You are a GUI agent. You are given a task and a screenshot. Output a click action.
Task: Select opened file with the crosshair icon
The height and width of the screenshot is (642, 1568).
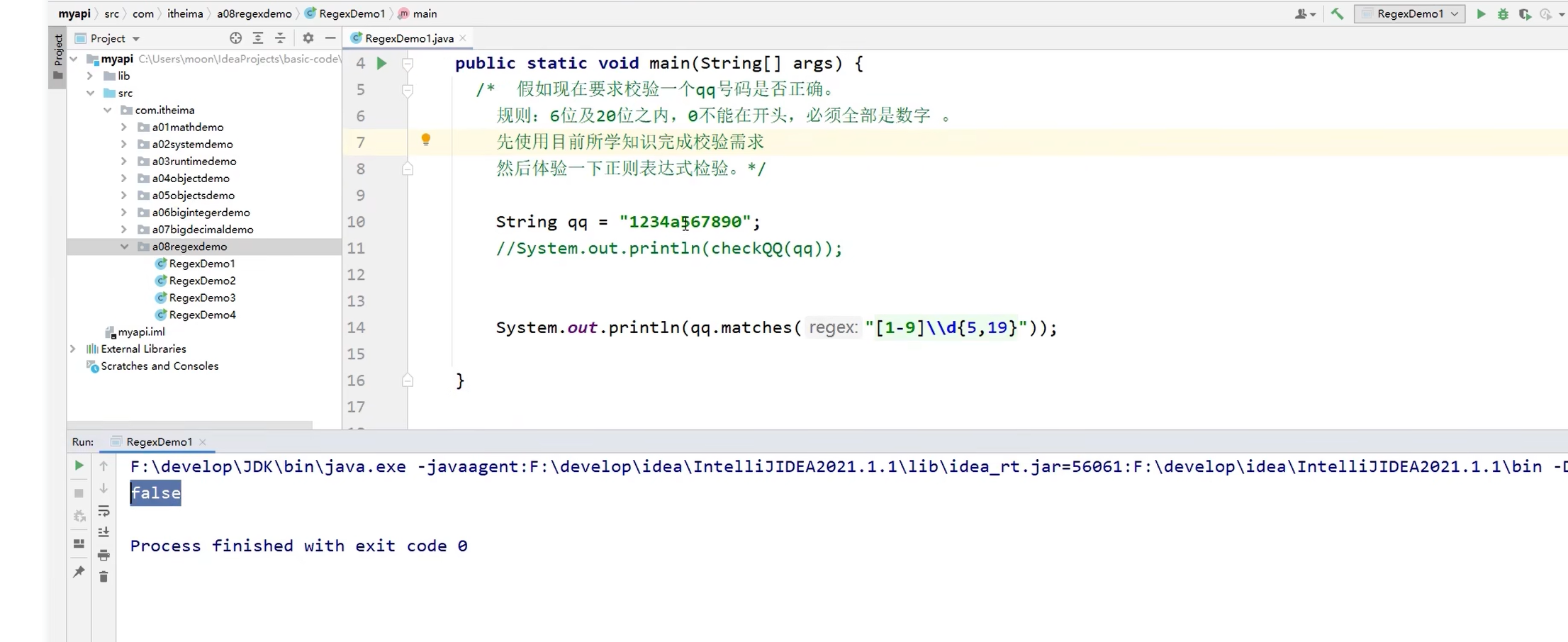pos(235,38)
